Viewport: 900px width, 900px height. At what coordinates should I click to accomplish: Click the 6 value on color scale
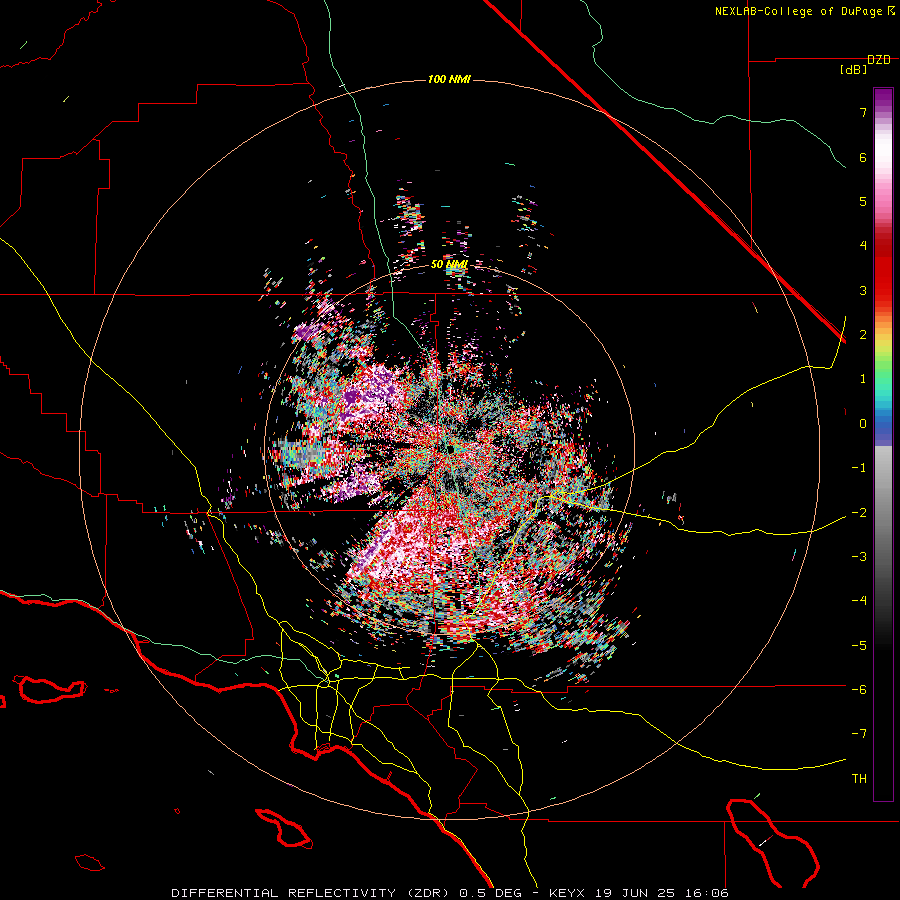pos(863,157)
